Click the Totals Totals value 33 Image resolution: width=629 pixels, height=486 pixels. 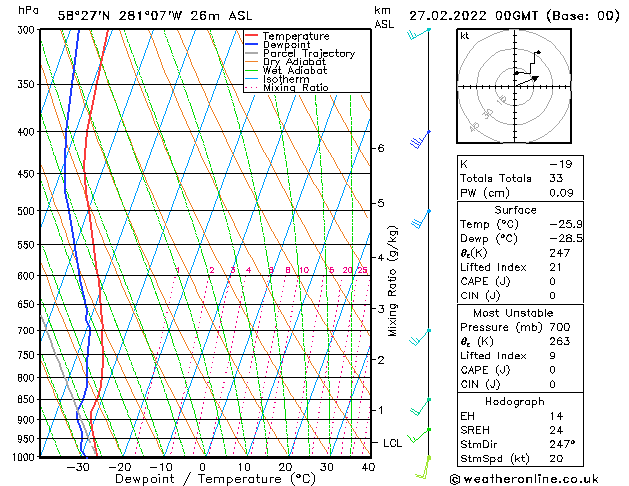pos(556,178)
